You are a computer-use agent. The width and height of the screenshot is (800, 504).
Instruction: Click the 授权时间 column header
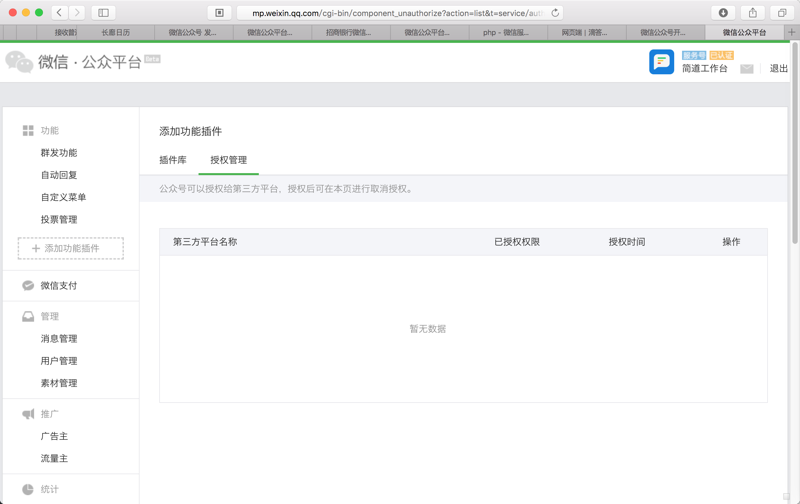click(627, 242)
